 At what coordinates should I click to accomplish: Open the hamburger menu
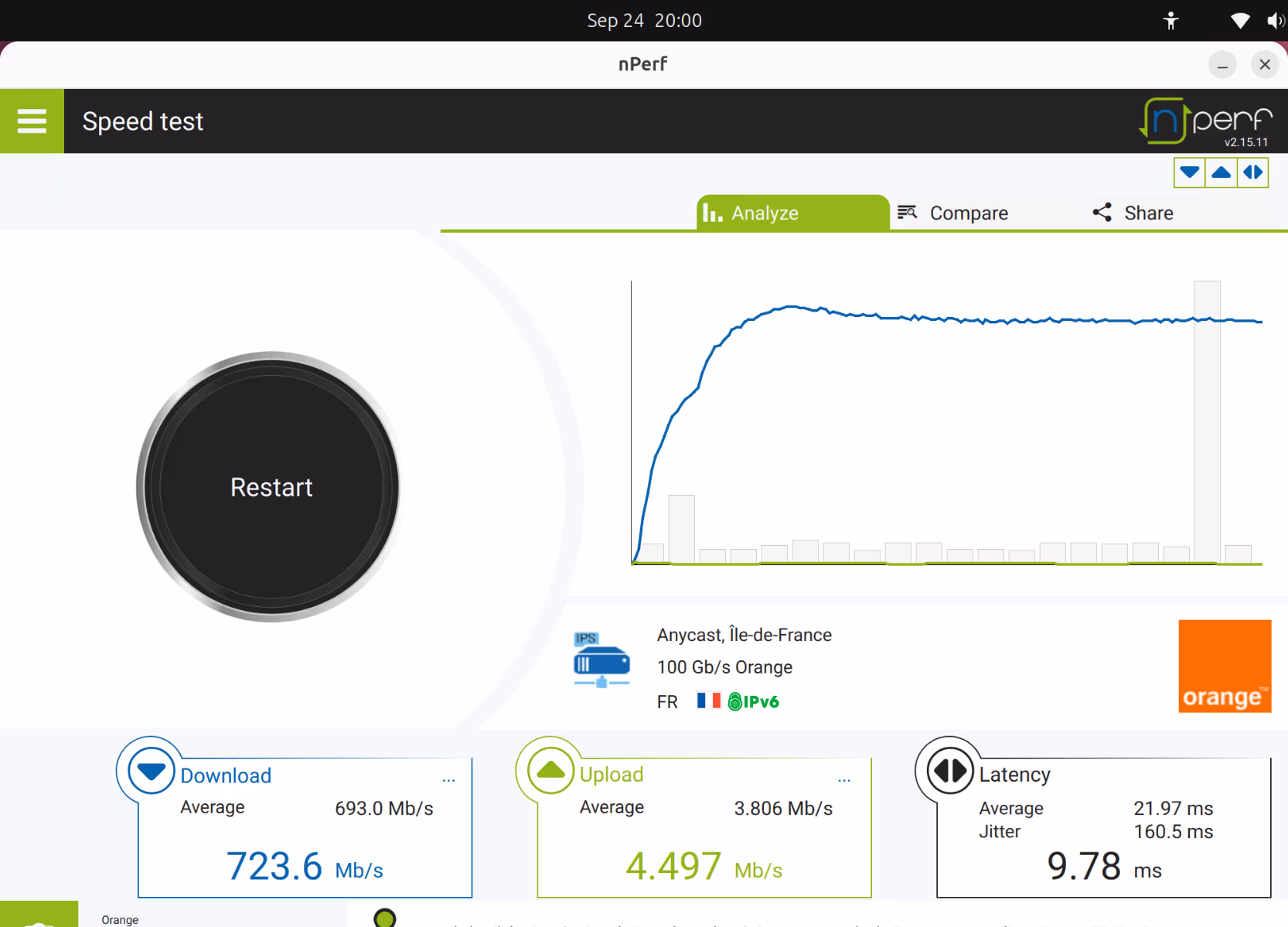32,121
